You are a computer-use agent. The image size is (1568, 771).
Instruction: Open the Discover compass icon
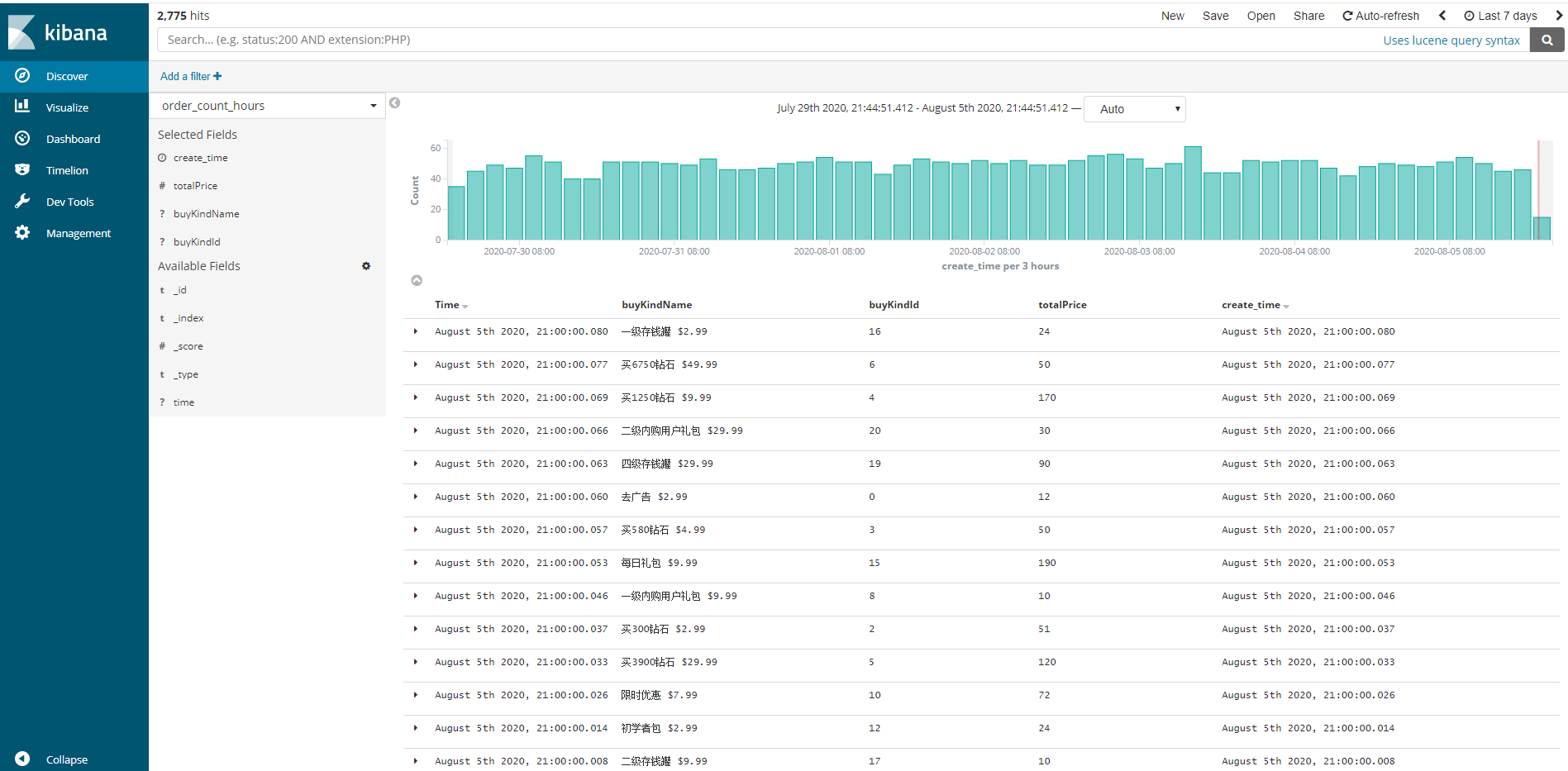(22, 75)
